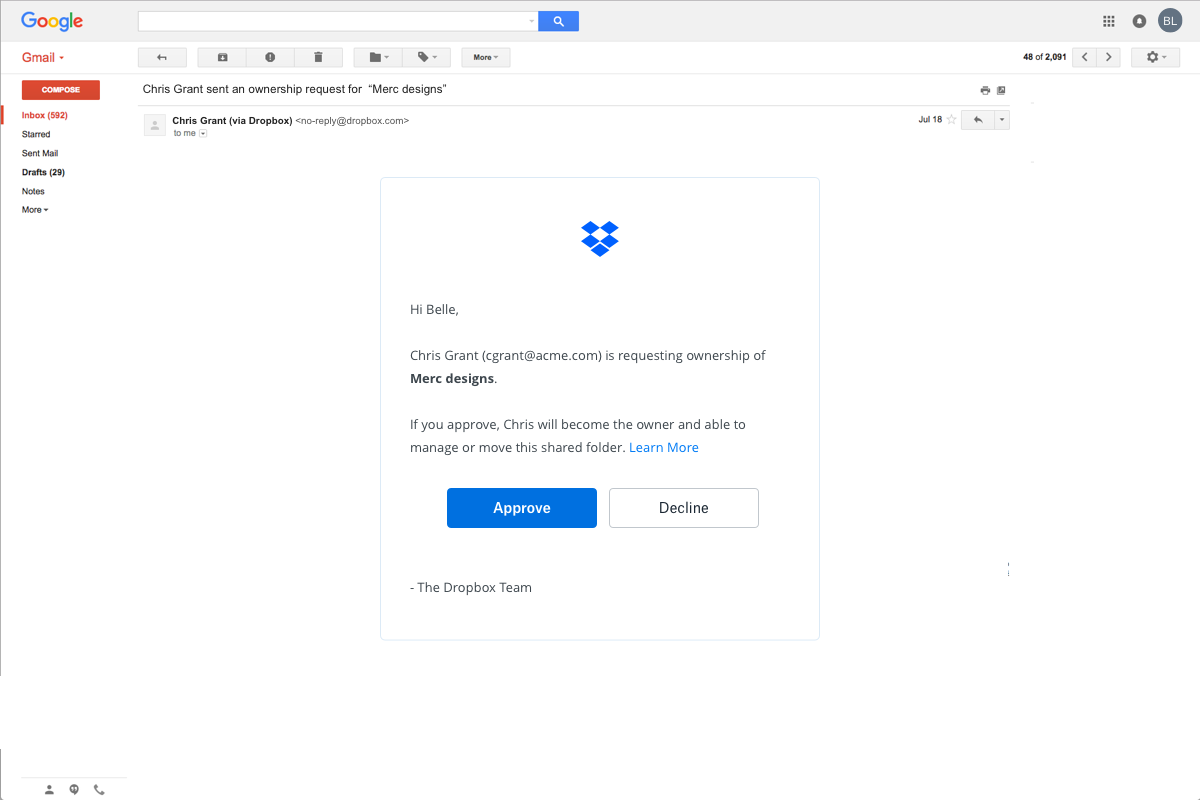This screenshot has width=1200, height=800.
Task: Open Drafts (29) folder
Action: [43, 172]
